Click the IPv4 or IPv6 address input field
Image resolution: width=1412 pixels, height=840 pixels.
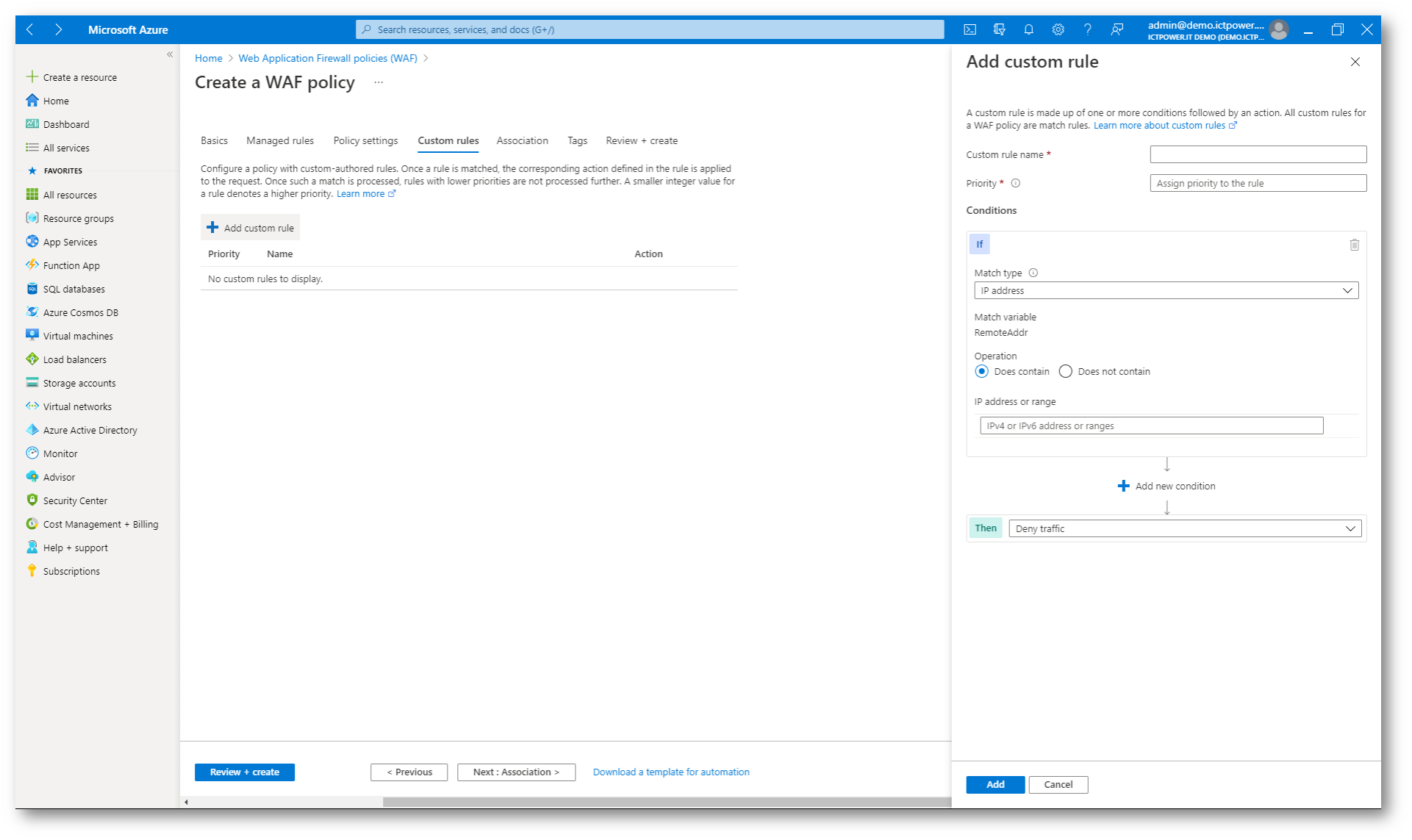click(x=1151, y=426)
